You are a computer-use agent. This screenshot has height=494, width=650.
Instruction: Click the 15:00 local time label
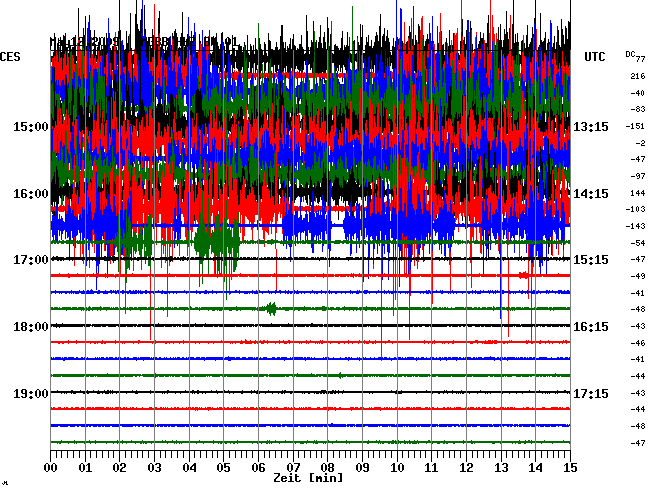(31, 127)
